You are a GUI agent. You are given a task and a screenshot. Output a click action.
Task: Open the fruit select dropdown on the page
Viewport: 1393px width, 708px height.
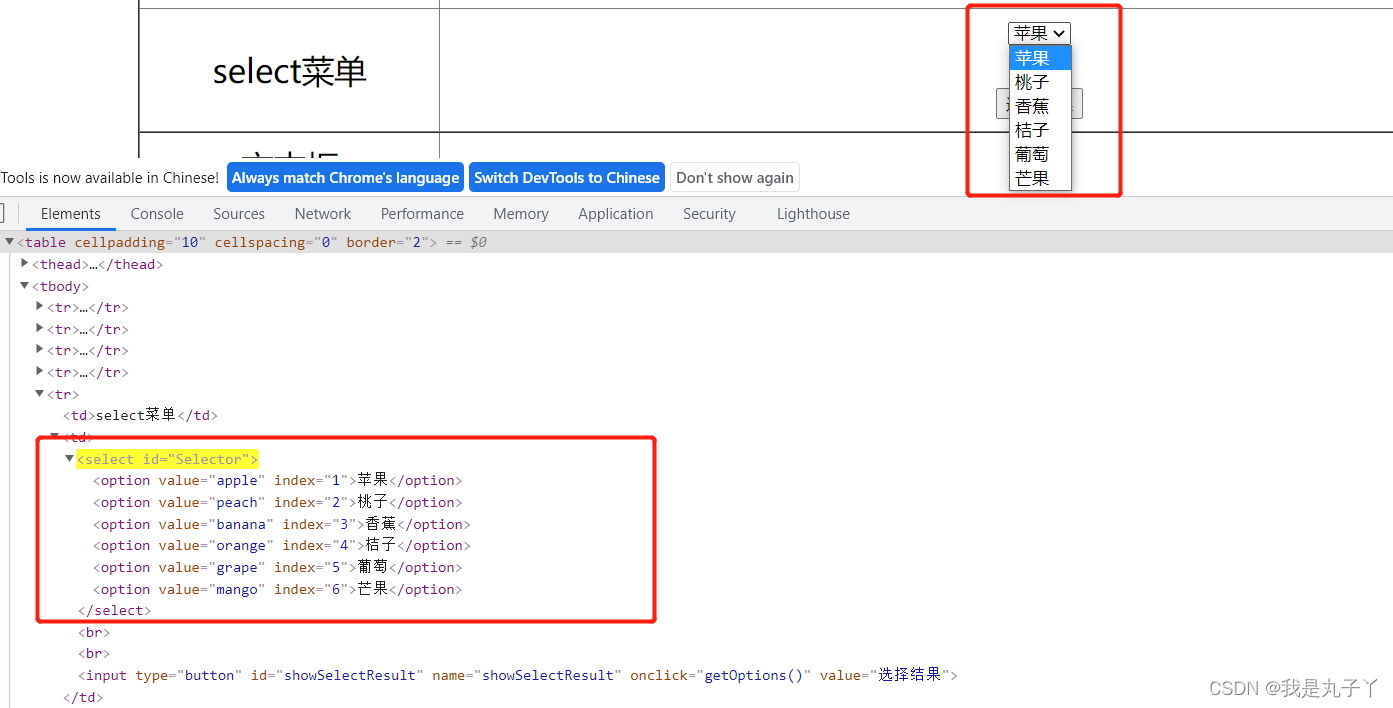click(x=1038, y=33)
